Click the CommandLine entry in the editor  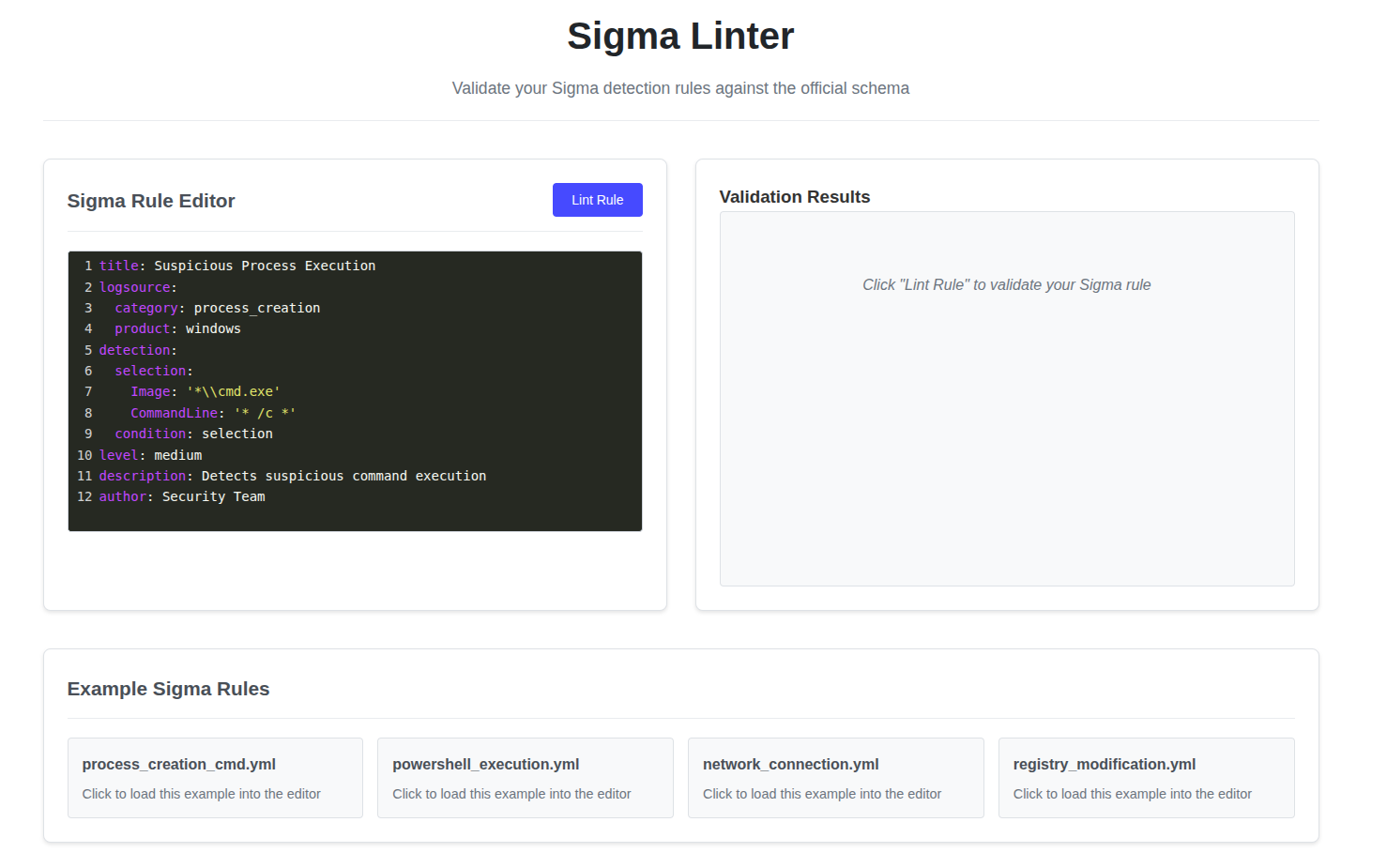tap(174, 414)
